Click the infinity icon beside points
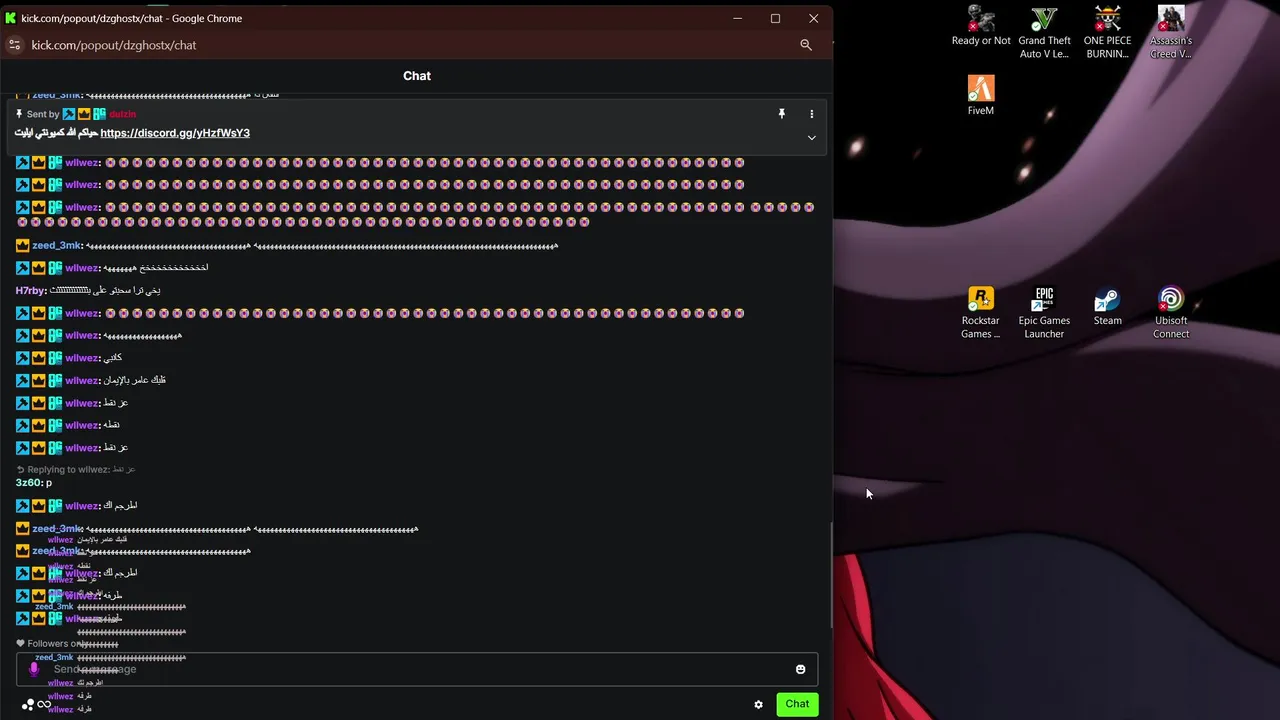The image size is (1280, 720). 44,704
